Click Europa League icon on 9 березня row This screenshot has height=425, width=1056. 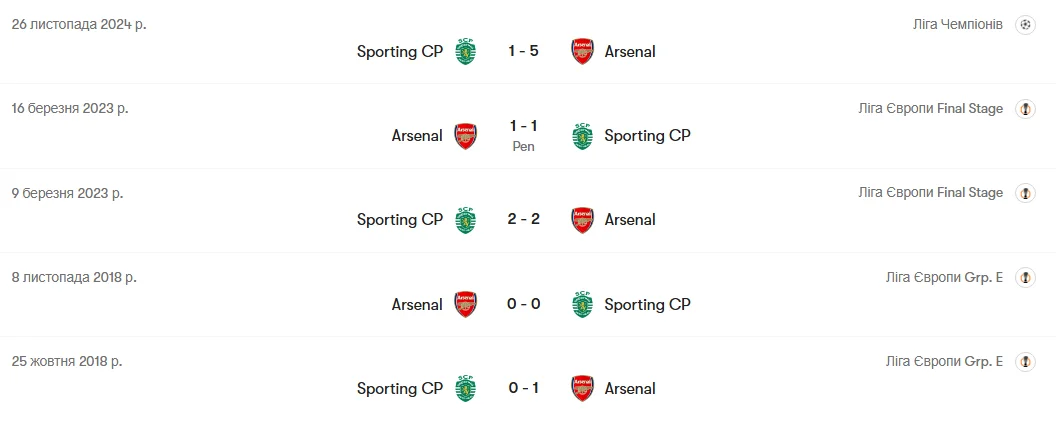pyautogui.click(x=1025, y=193)
